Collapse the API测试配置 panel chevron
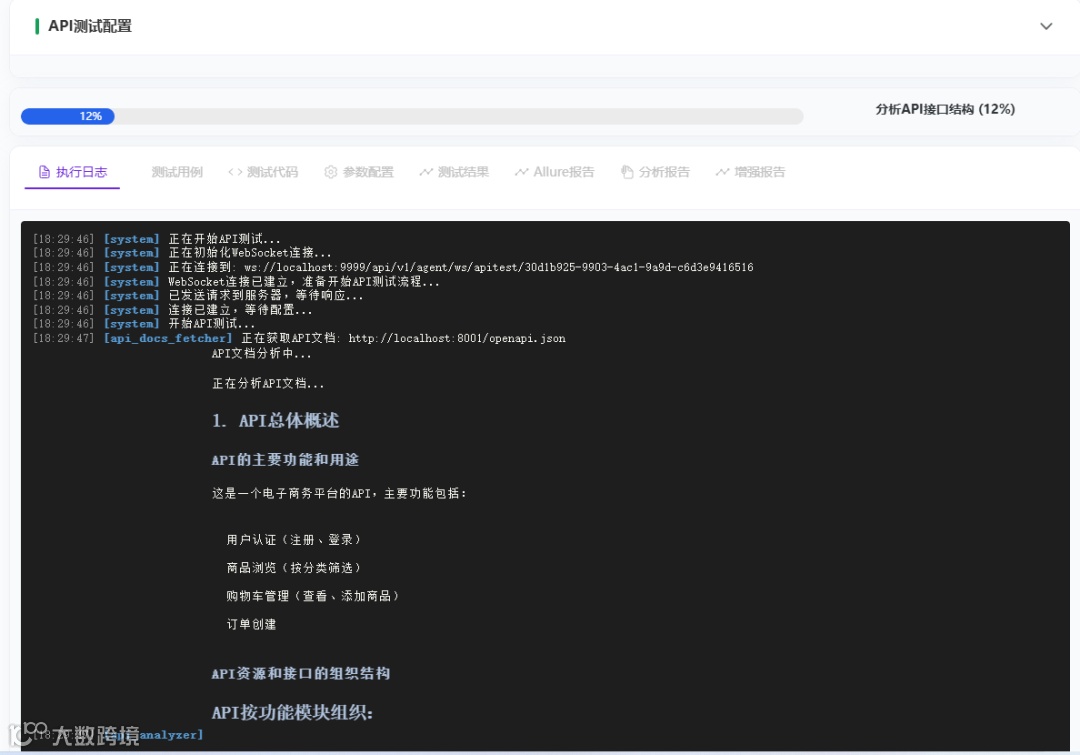This screenshot has height=755, width=1080. tap(1046, 26)
